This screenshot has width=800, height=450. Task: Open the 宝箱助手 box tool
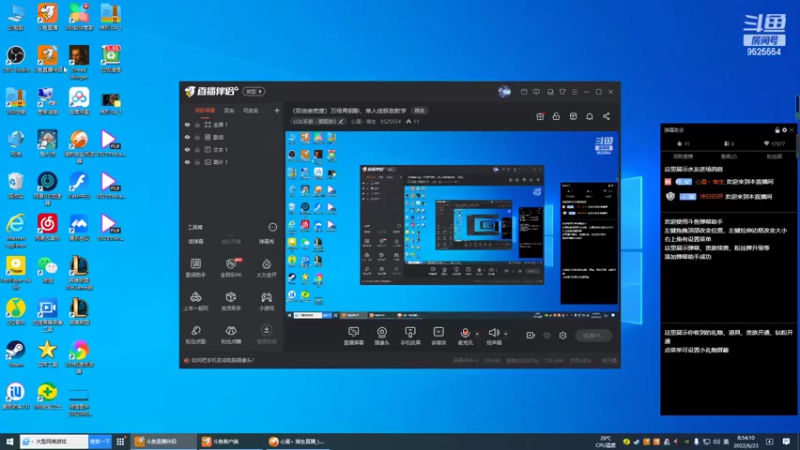[x=231, y=301]
